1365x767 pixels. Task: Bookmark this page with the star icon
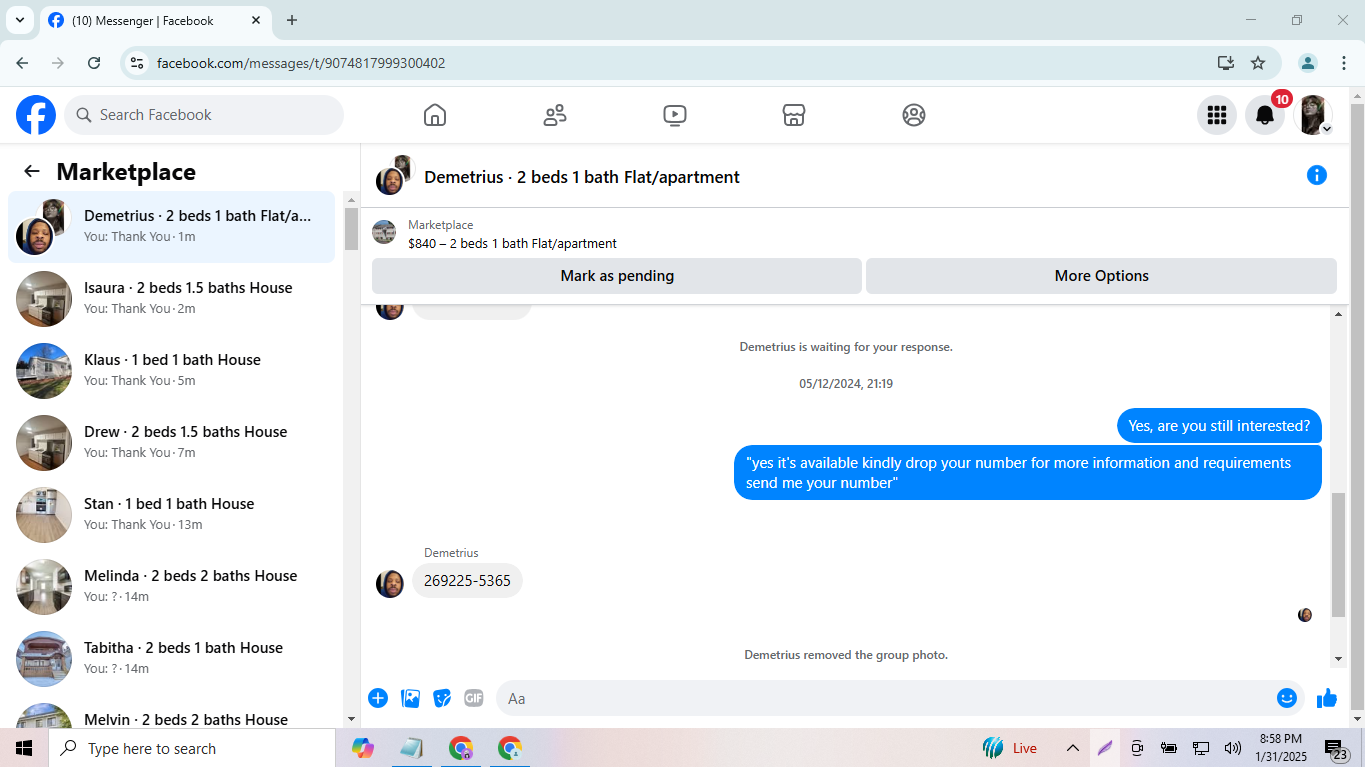(1258, 63)
